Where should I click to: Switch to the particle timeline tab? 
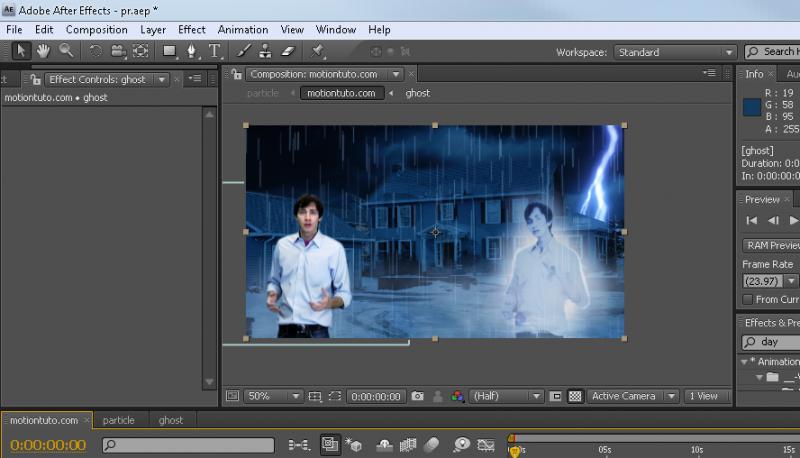tap(118, 420)
